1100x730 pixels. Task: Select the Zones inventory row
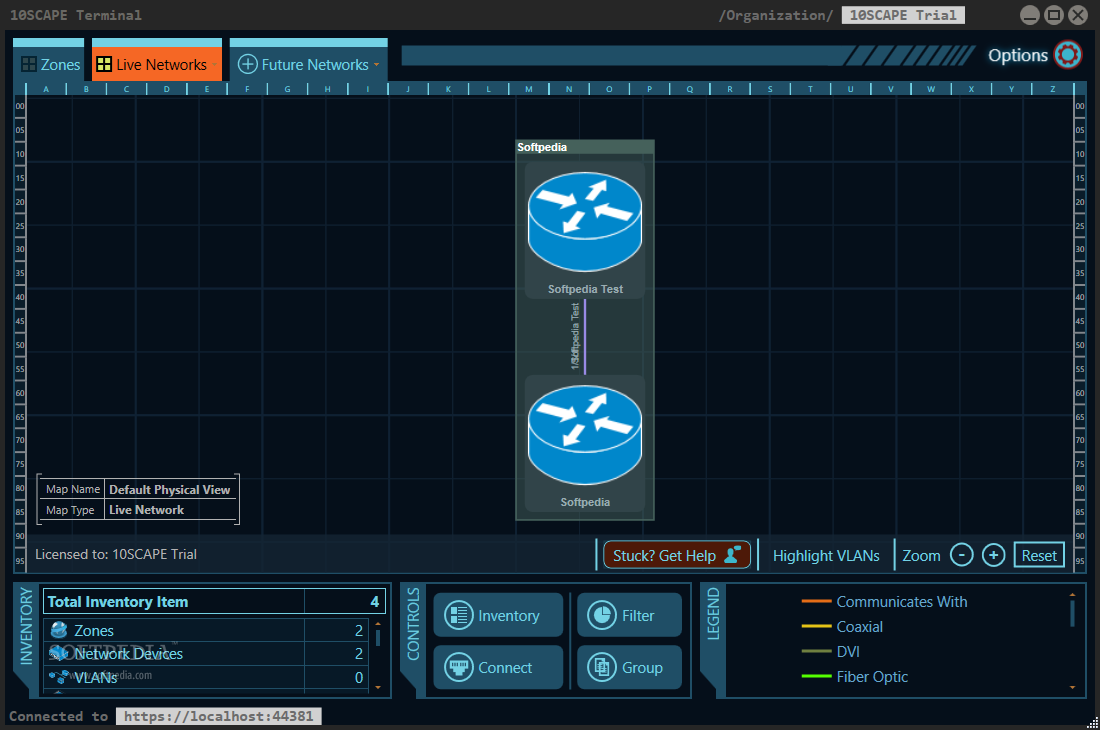pyautogui.click(x=206, y=630)
